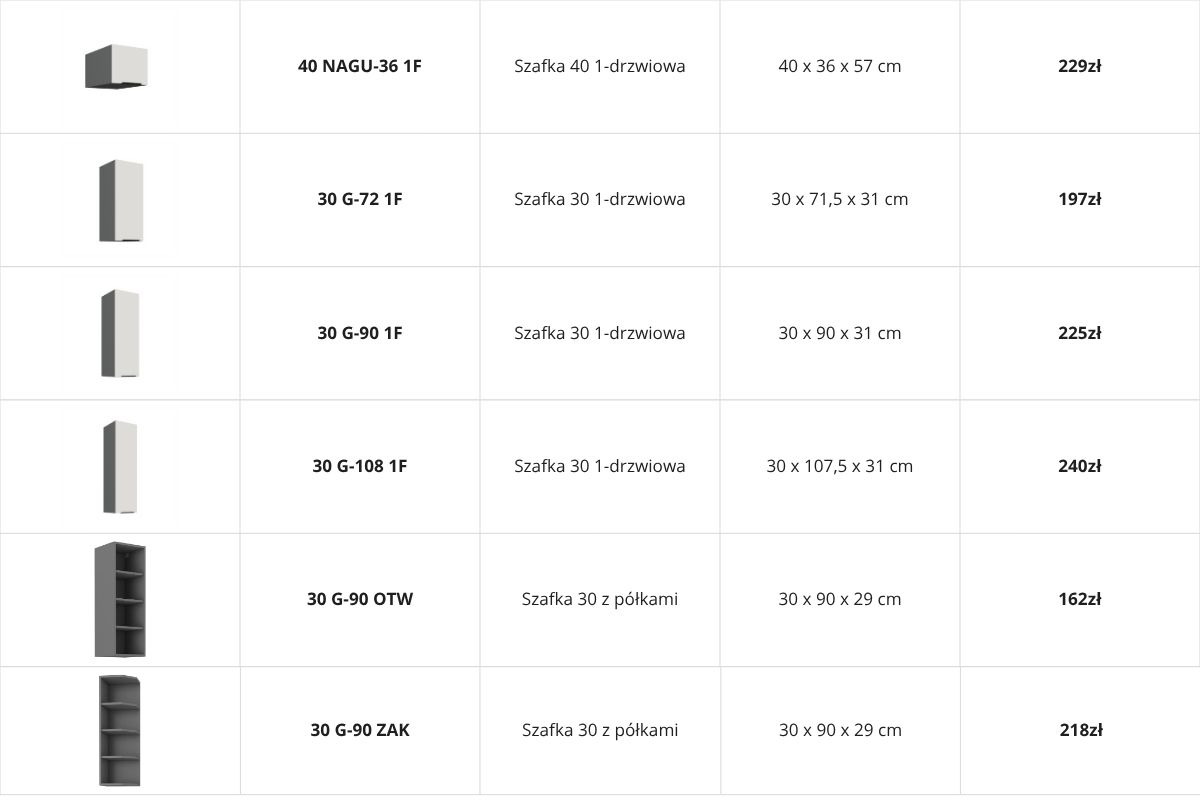View the 30 G-90 ZAK corner shelf image
This screenshot has width=1200, height=800.
[120, 731]
